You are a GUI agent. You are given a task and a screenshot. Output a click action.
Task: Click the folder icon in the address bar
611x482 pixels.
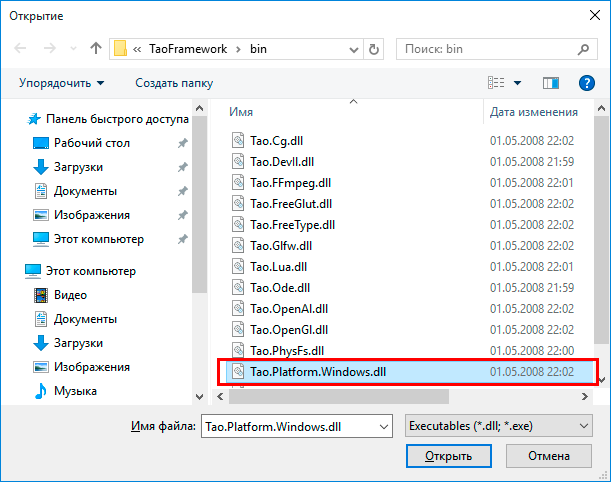coord(120,49)
